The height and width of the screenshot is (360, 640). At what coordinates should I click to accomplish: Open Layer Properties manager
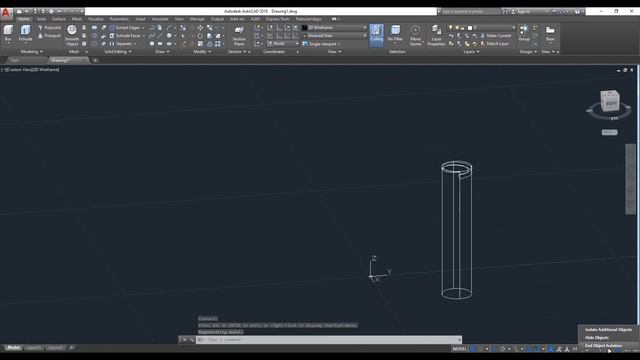(436, 35)
